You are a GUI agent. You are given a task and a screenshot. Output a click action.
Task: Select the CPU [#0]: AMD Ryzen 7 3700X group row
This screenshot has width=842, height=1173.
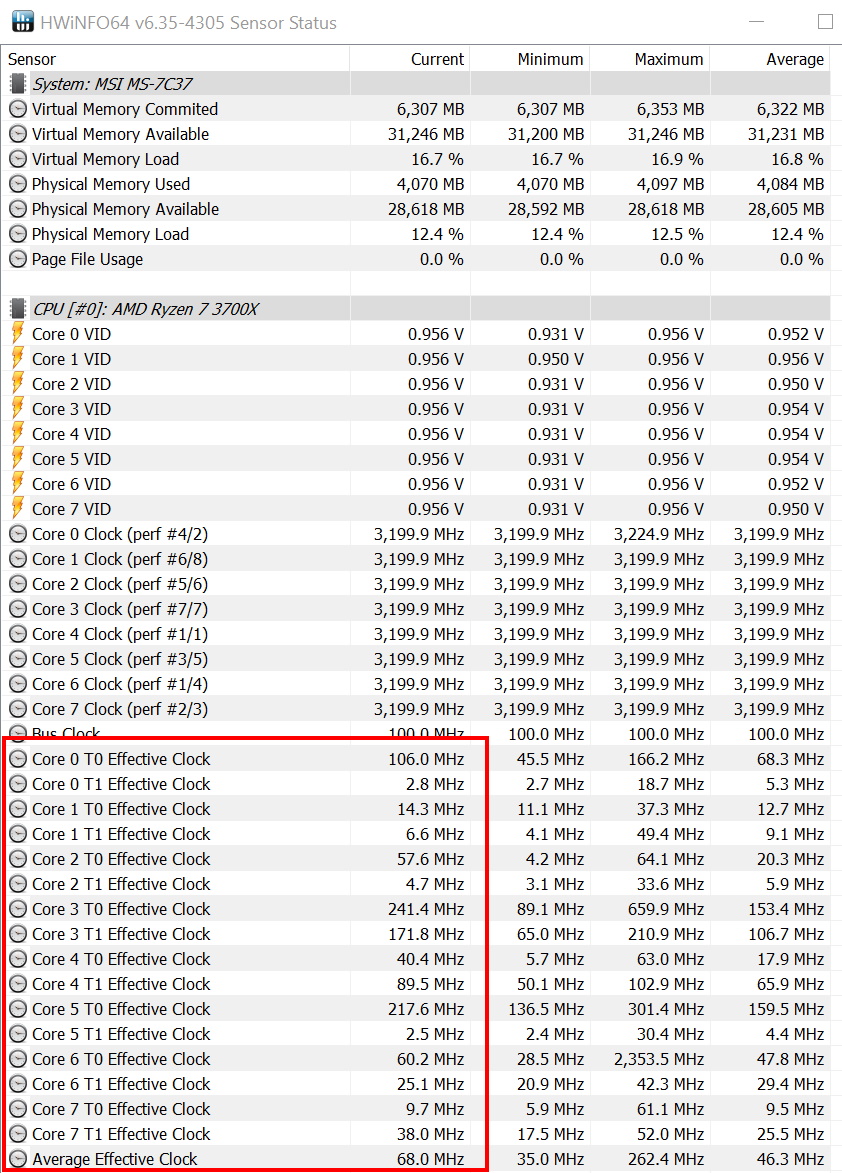(416, 308)
